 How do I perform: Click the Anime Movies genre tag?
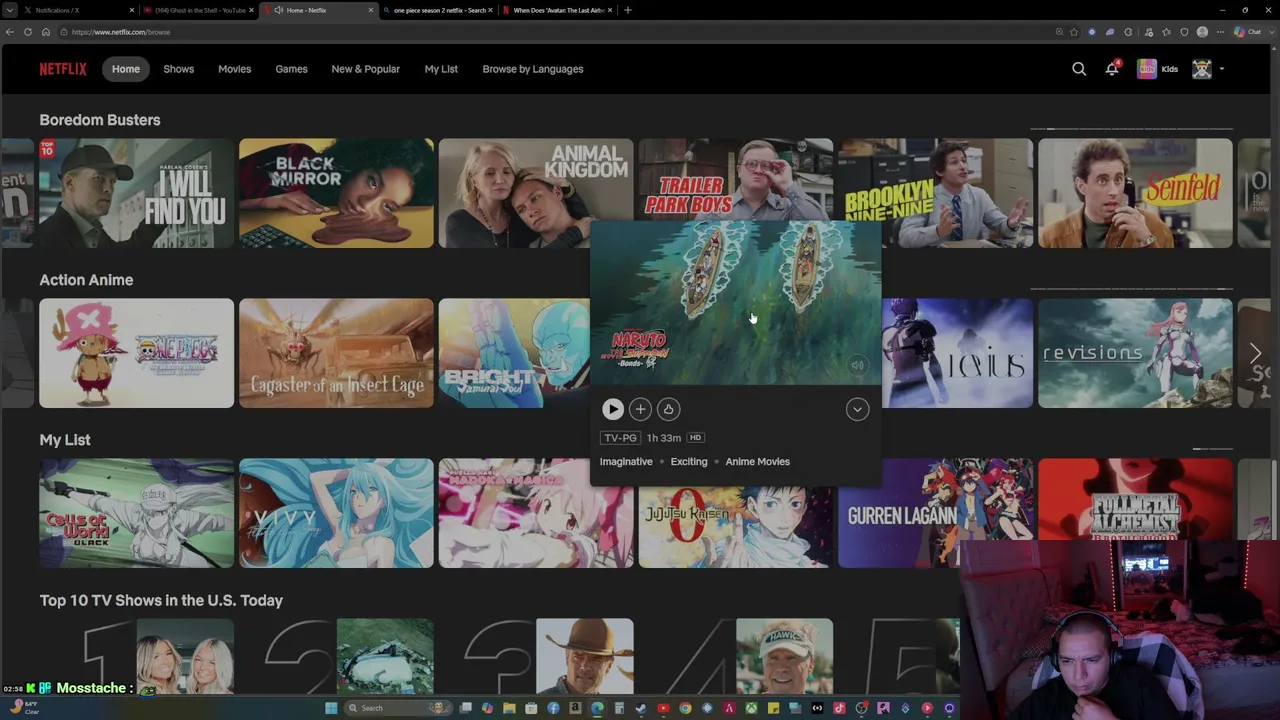tap(758, 462)
